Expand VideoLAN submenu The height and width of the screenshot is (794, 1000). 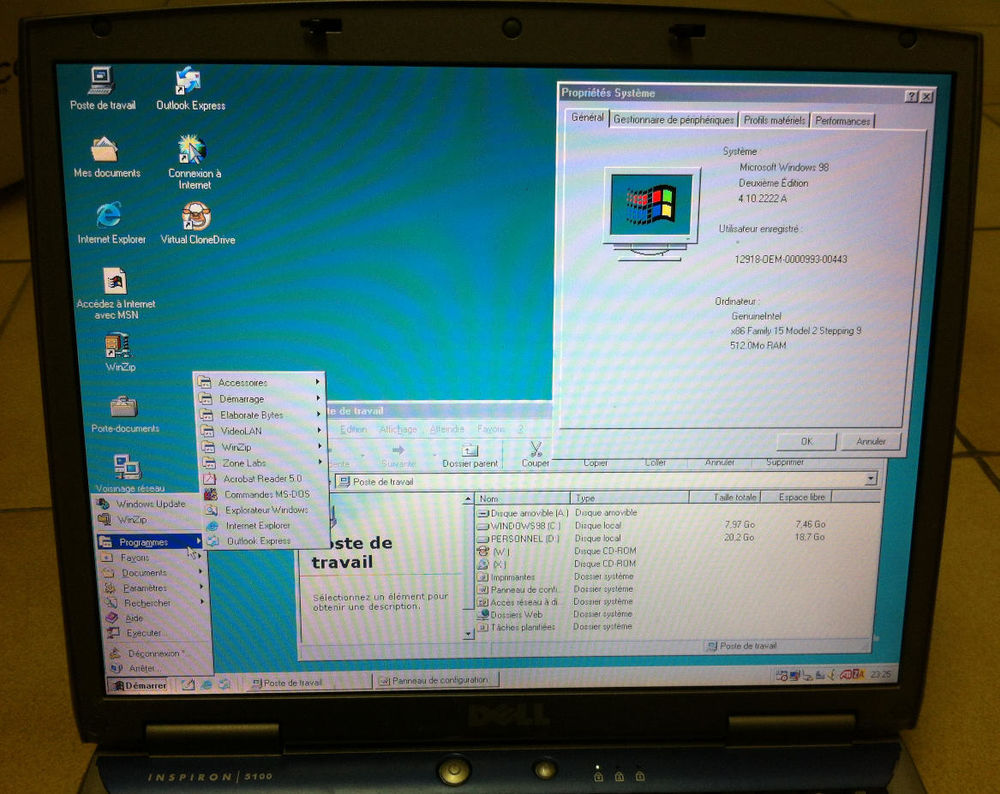pos(261,431)
